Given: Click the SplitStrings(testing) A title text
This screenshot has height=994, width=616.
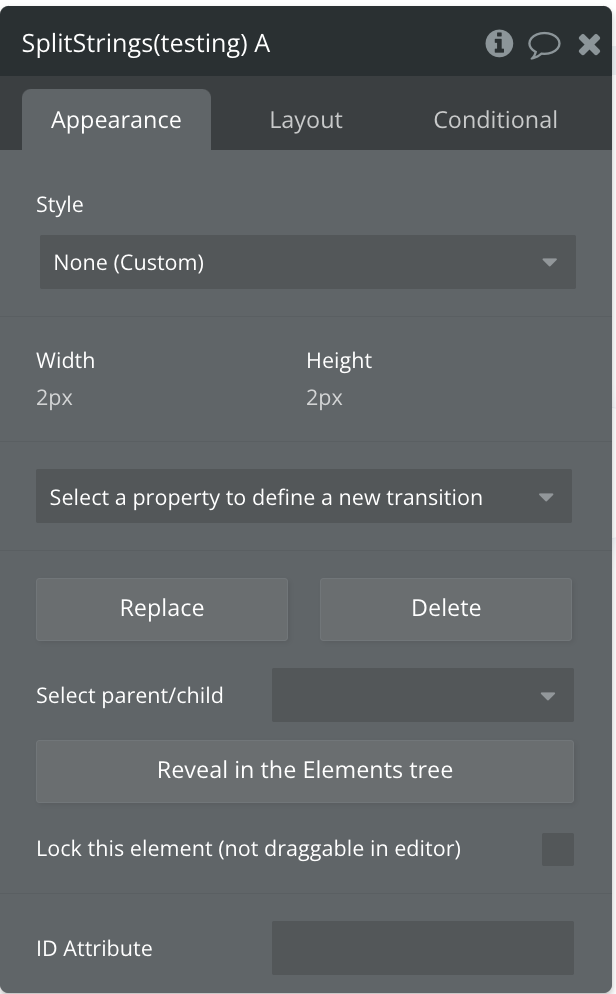Looking at the screenshot, I should (146, 44).
